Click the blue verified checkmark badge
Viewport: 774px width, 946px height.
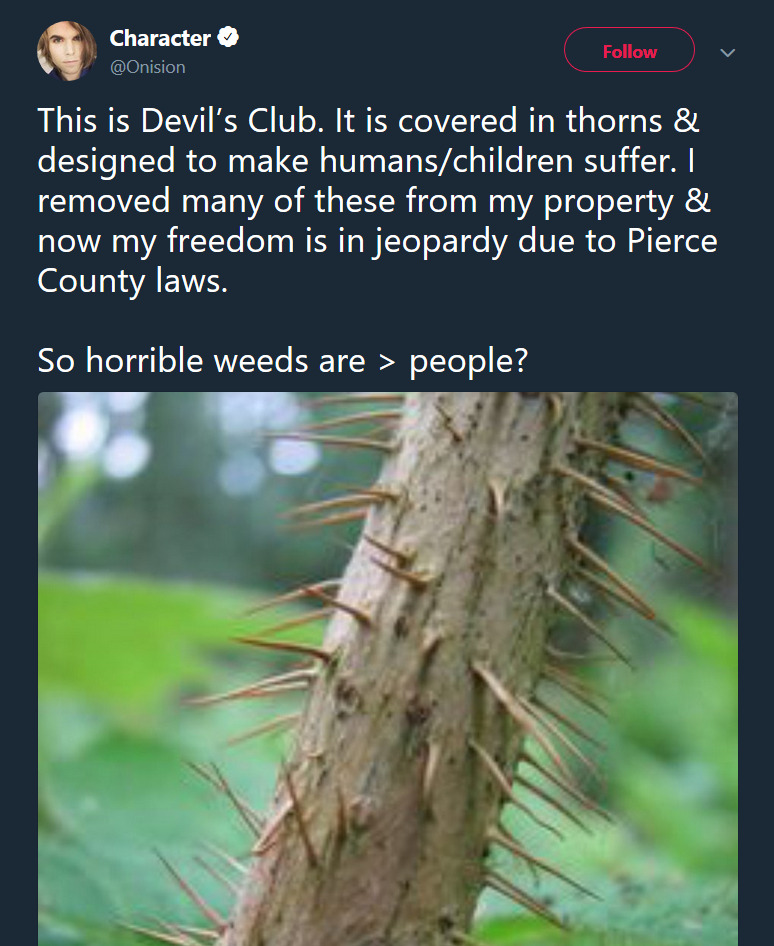[228, 37]
